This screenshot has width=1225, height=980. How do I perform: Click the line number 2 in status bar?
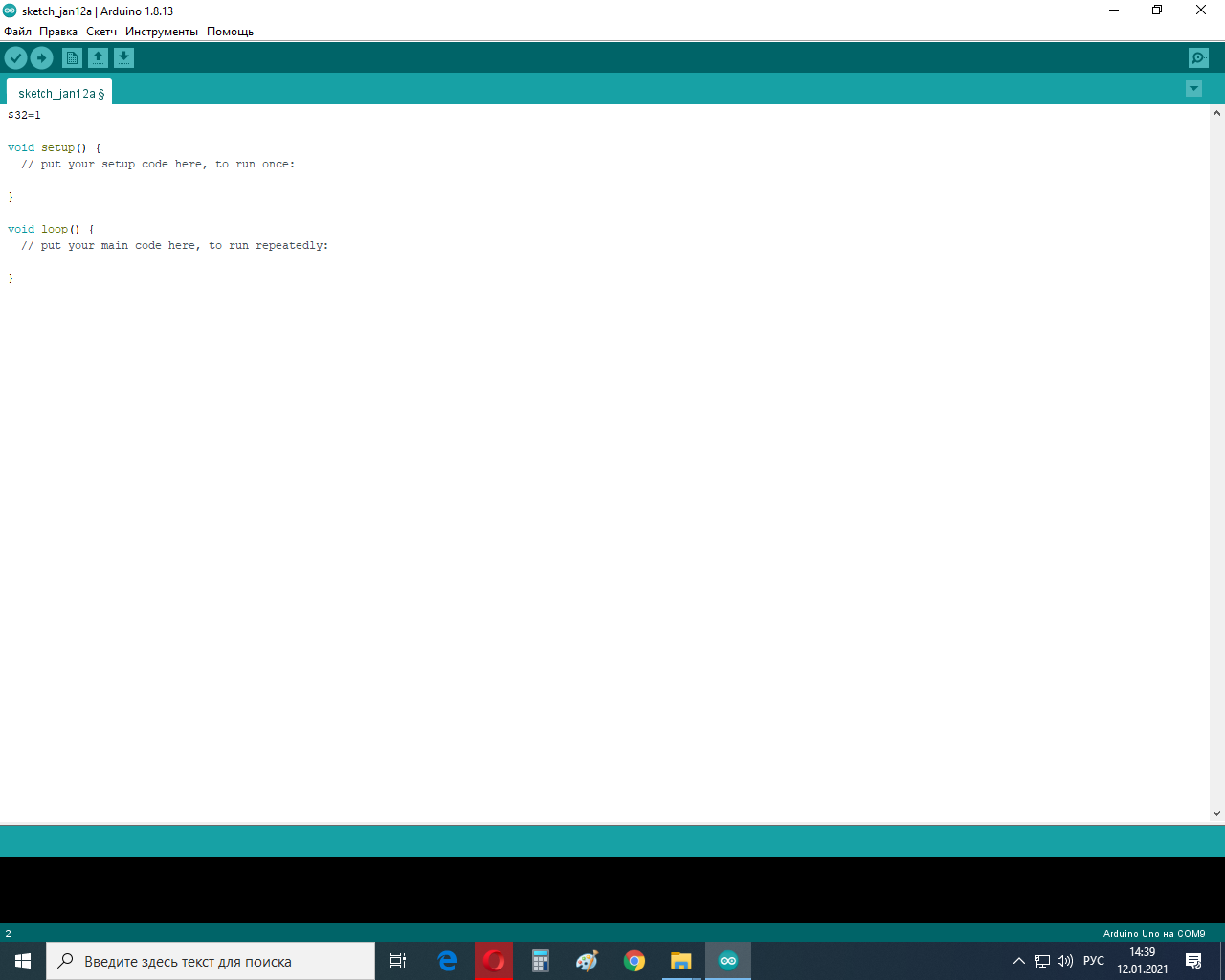(x=9, y=933)
